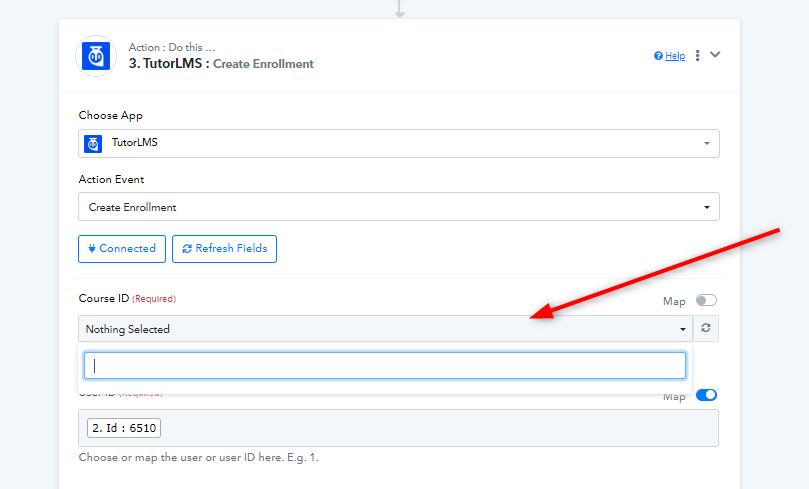Toggle the Course ID Map switch
Viewport: 809px width, 489px height.
pyautogui.click(x=706, y=300)
